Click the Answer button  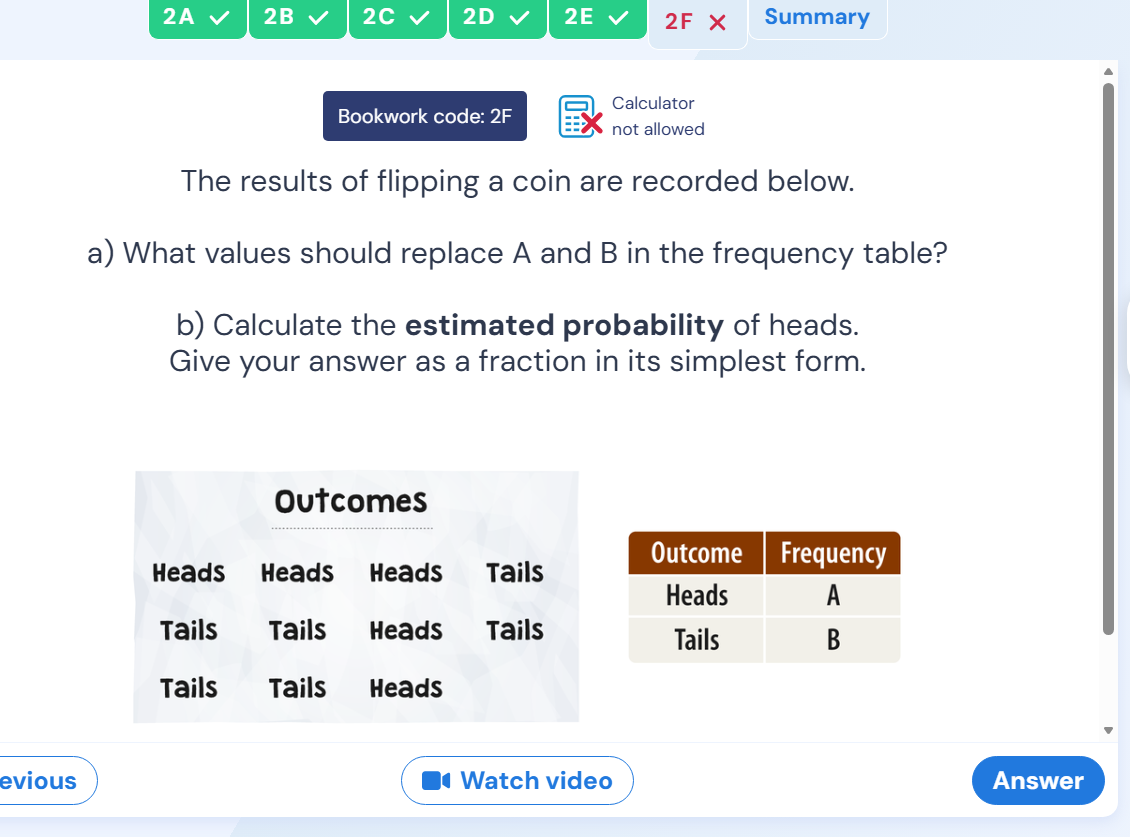pos(1038,780)
